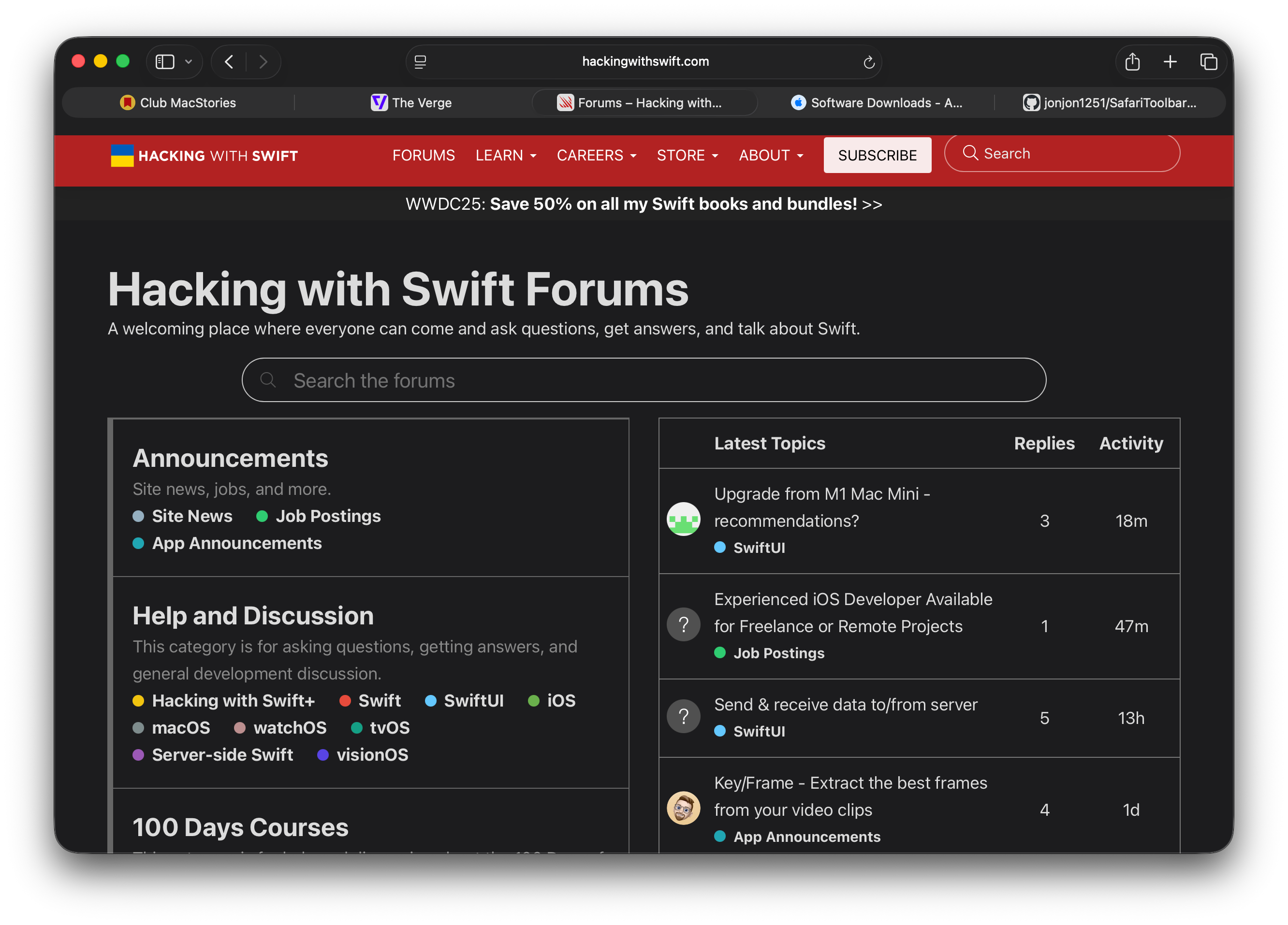This screenshot has height=925, width=1288.
Task: Reload the page with the refresh icon
Action: 869,61
